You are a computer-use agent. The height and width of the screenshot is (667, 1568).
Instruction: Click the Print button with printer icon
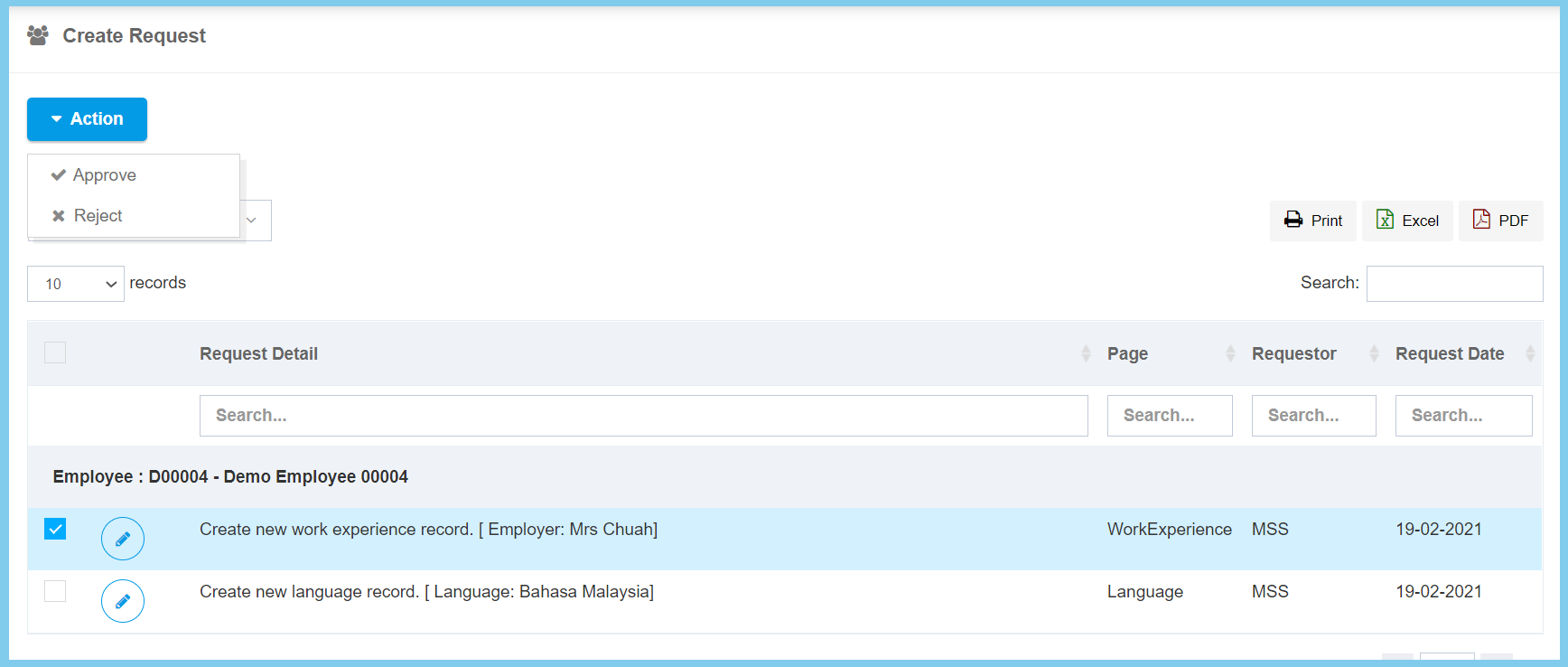(x=1312, y=221)
